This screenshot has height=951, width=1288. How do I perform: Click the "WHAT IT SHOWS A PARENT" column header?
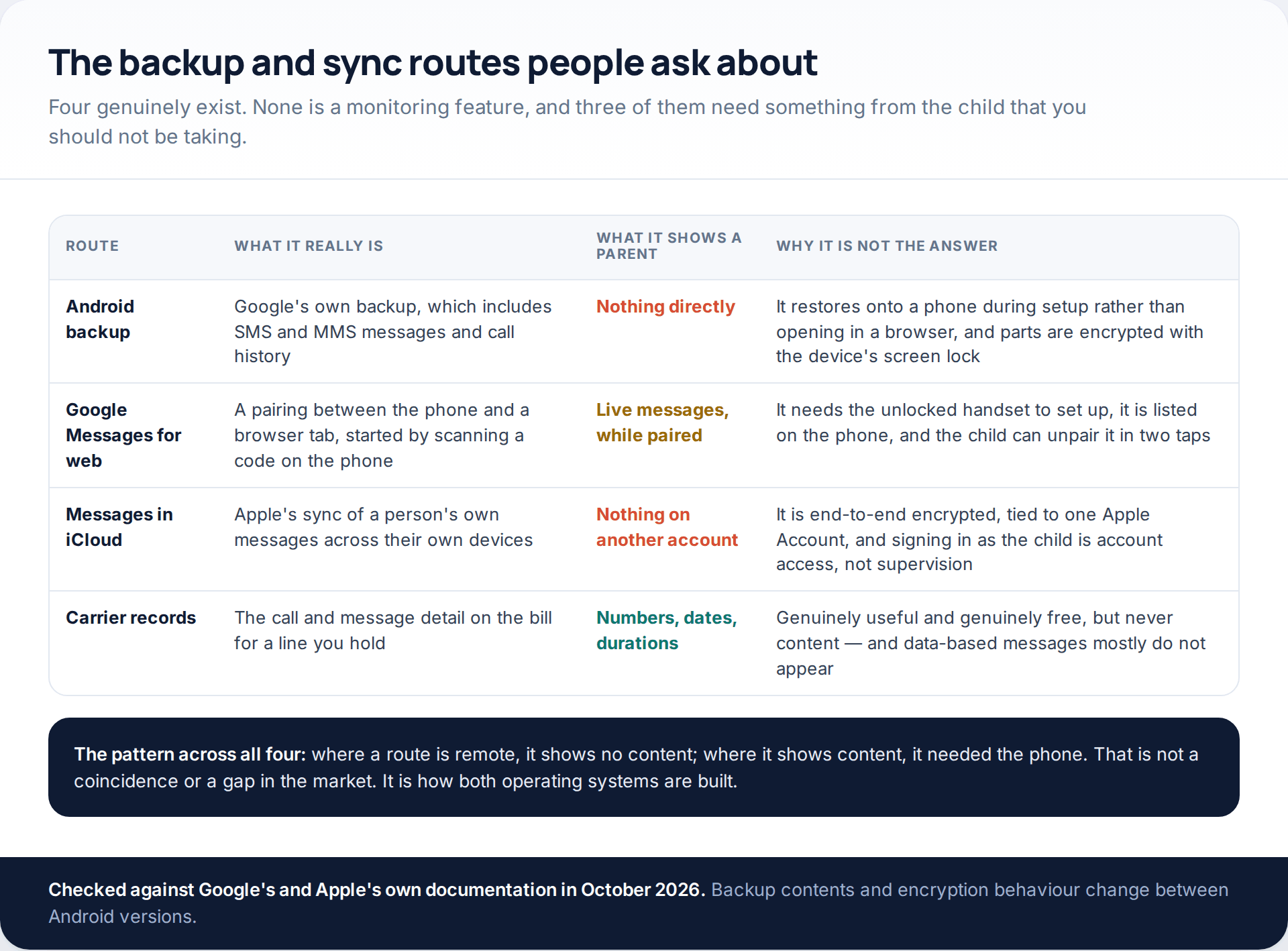click(x=669, y=246)
